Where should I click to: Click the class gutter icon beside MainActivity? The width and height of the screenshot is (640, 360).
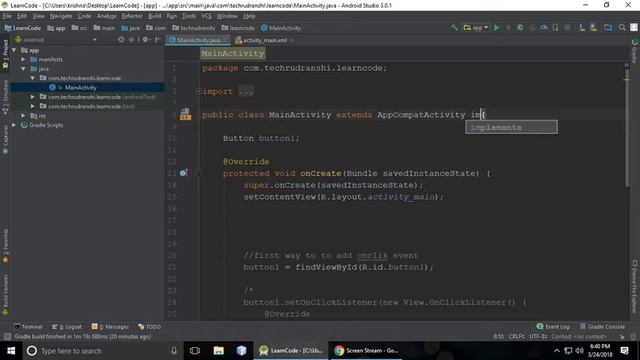[x=185, y=114]
